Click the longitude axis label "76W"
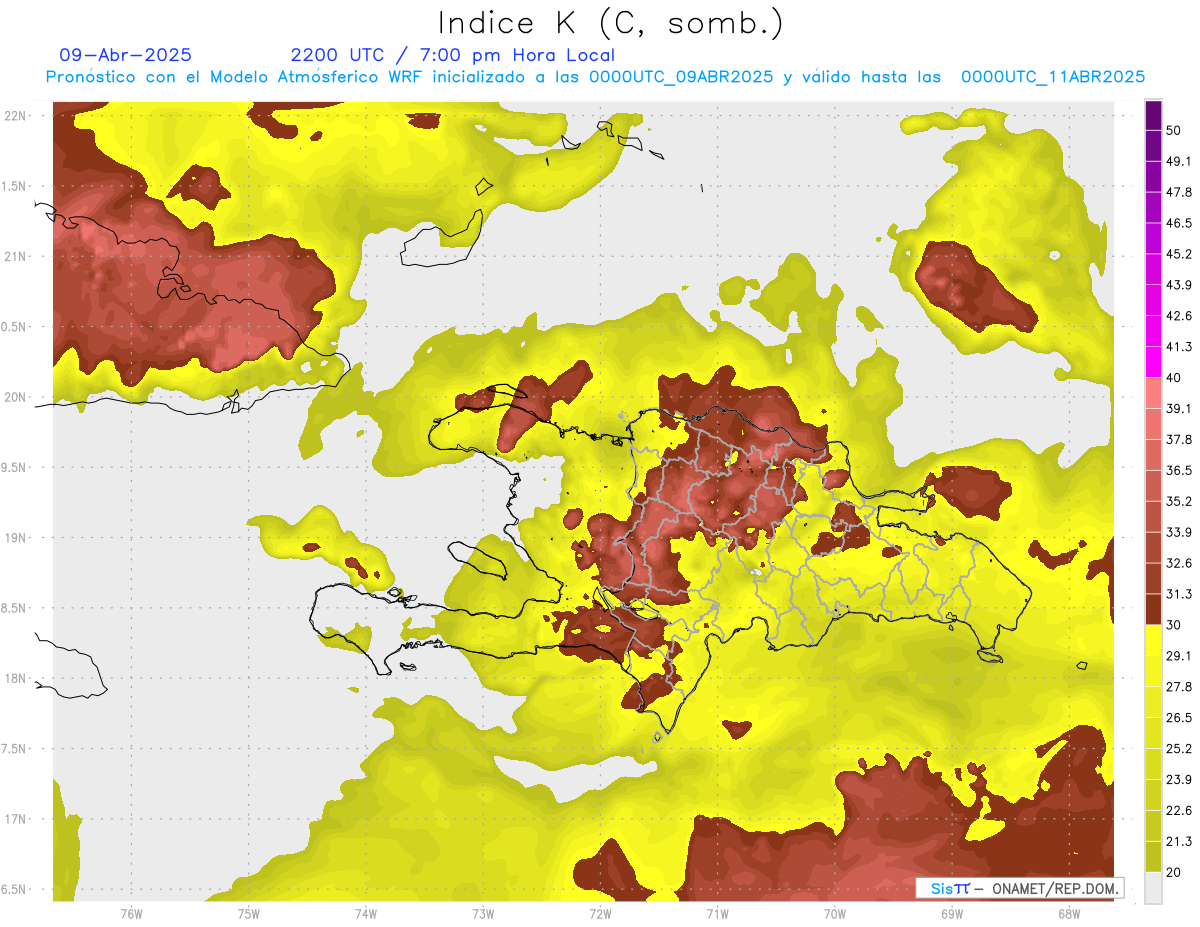Screen dimensions: 1200x927 coord(131,913)
